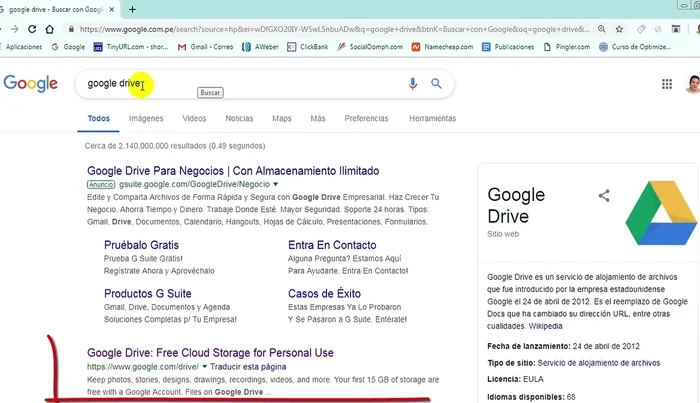The image size is (700, 403).
Task: Open the zoom magnifier in address bar
Action: pos(602,29)
